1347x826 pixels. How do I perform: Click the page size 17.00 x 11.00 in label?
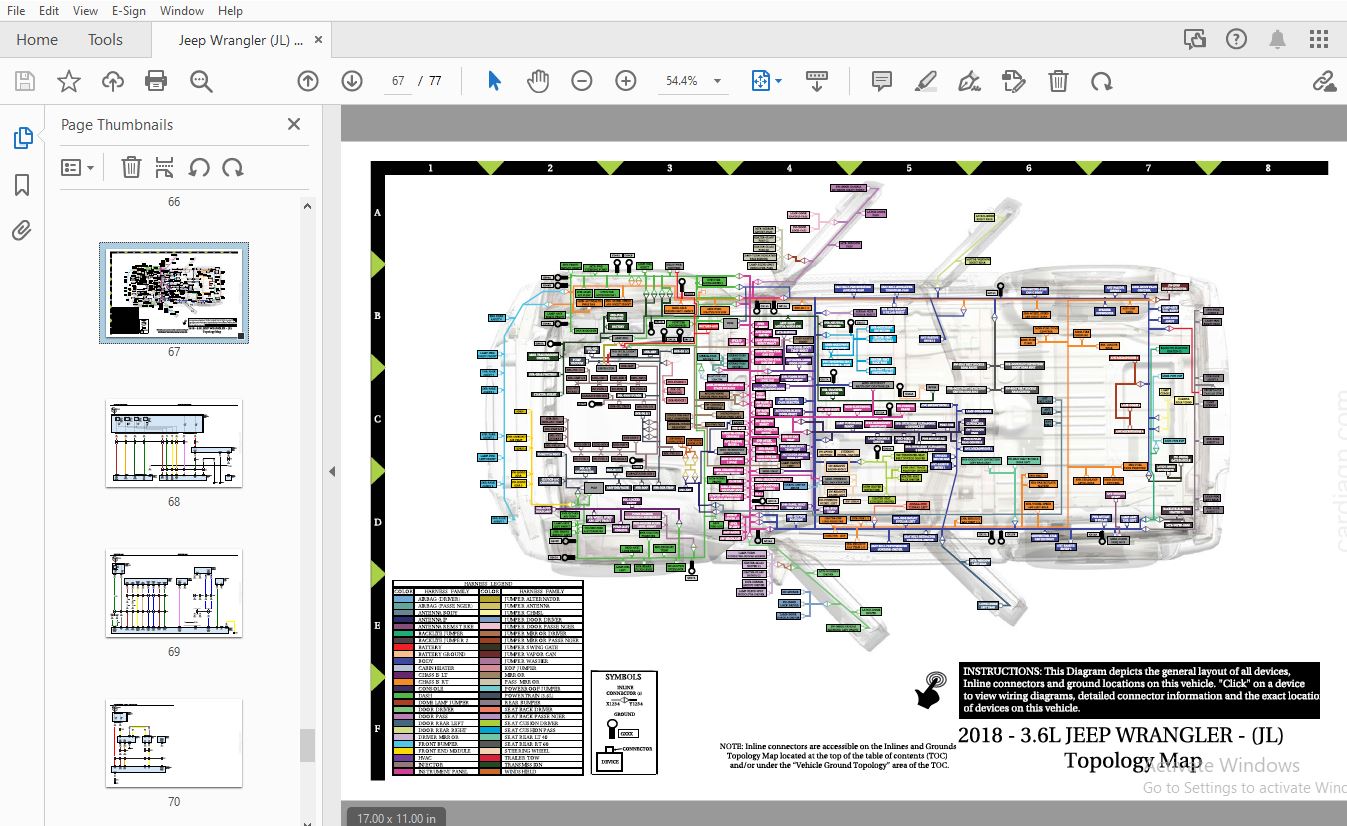pyautogui.click(x=396, y=818)
